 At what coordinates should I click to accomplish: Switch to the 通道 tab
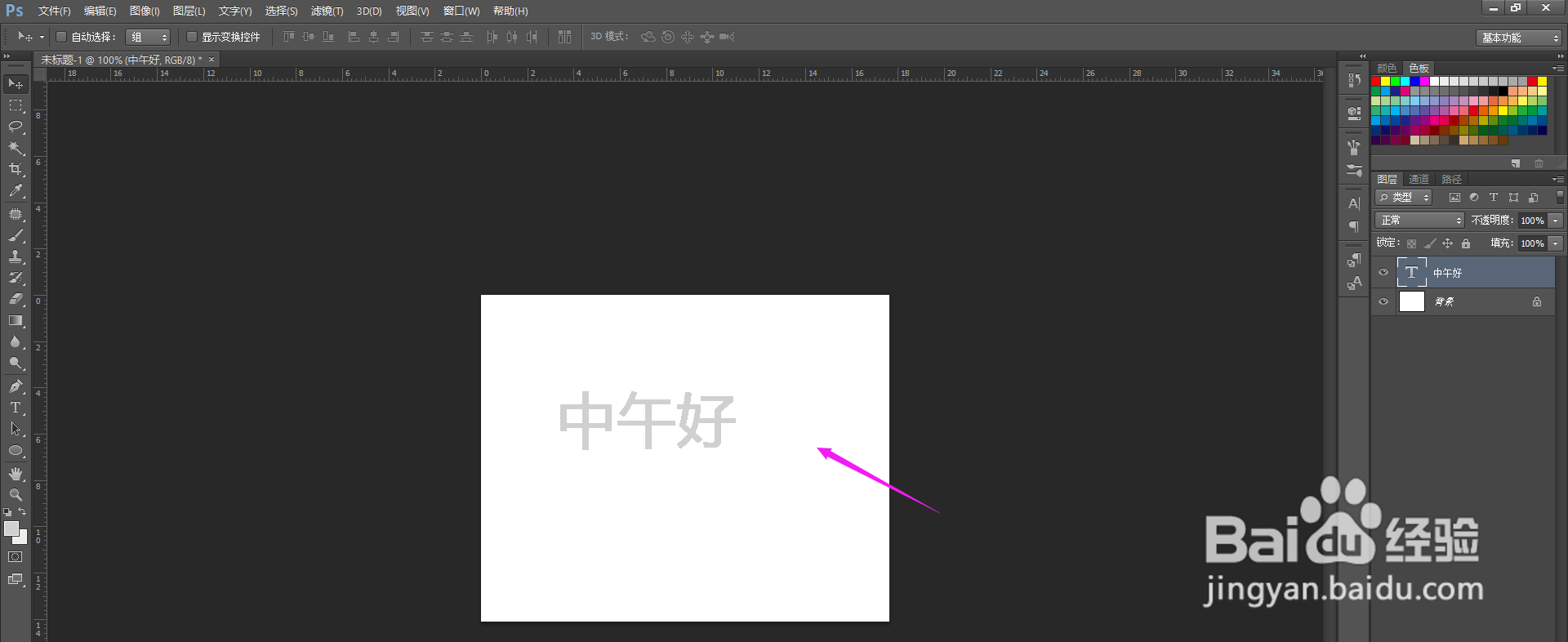[1419, 179]
